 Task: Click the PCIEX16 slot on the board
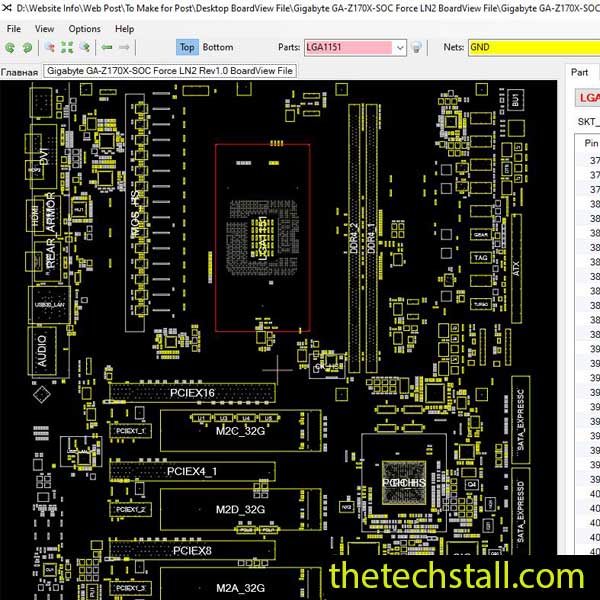(x=192, y=393)
